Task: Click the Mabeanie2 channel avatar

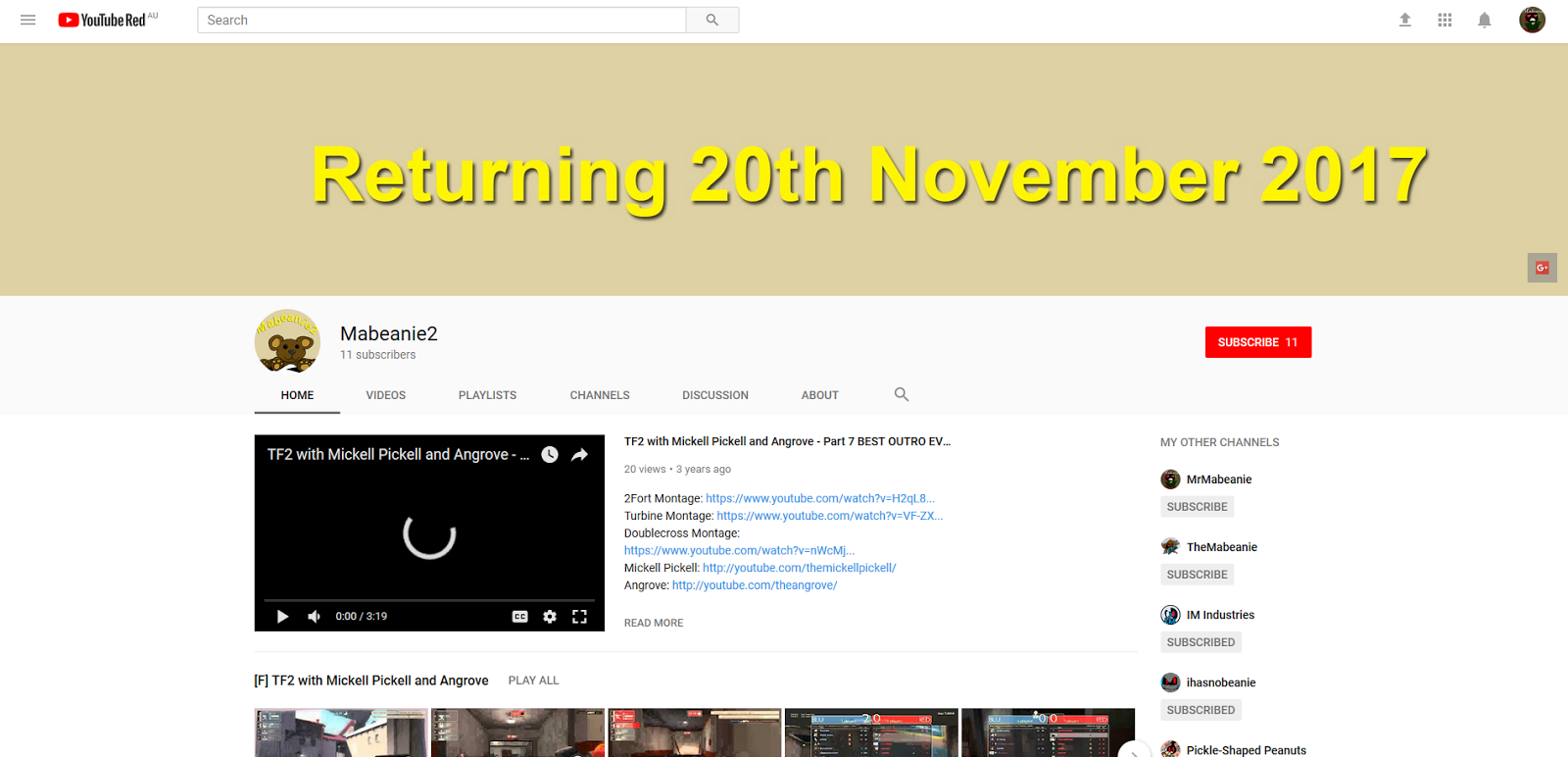Action: 287,341
